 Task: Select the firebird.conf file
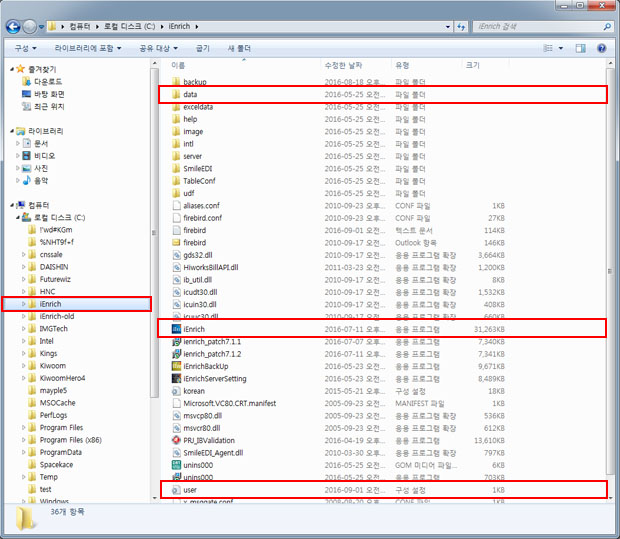click(x=202, y=217)
